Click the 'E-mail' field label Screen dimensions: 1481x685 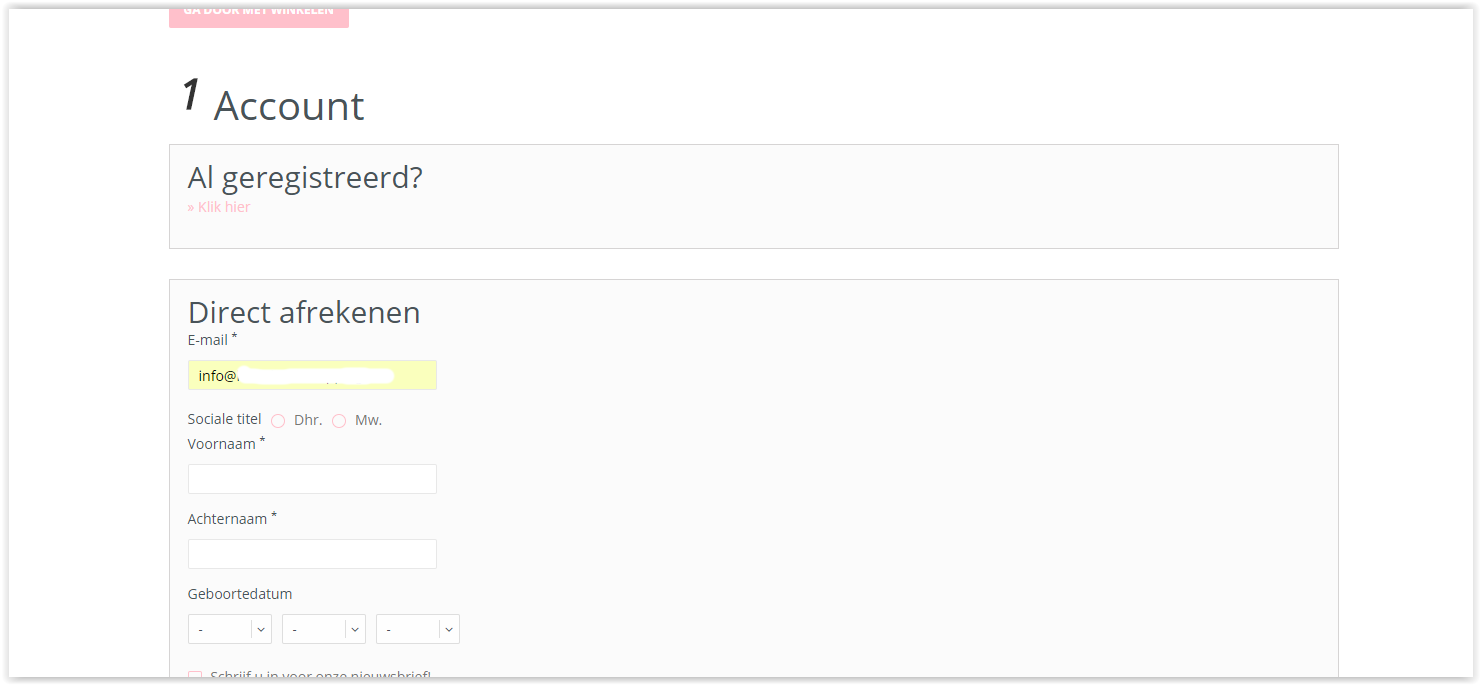[x=208, y=340]
